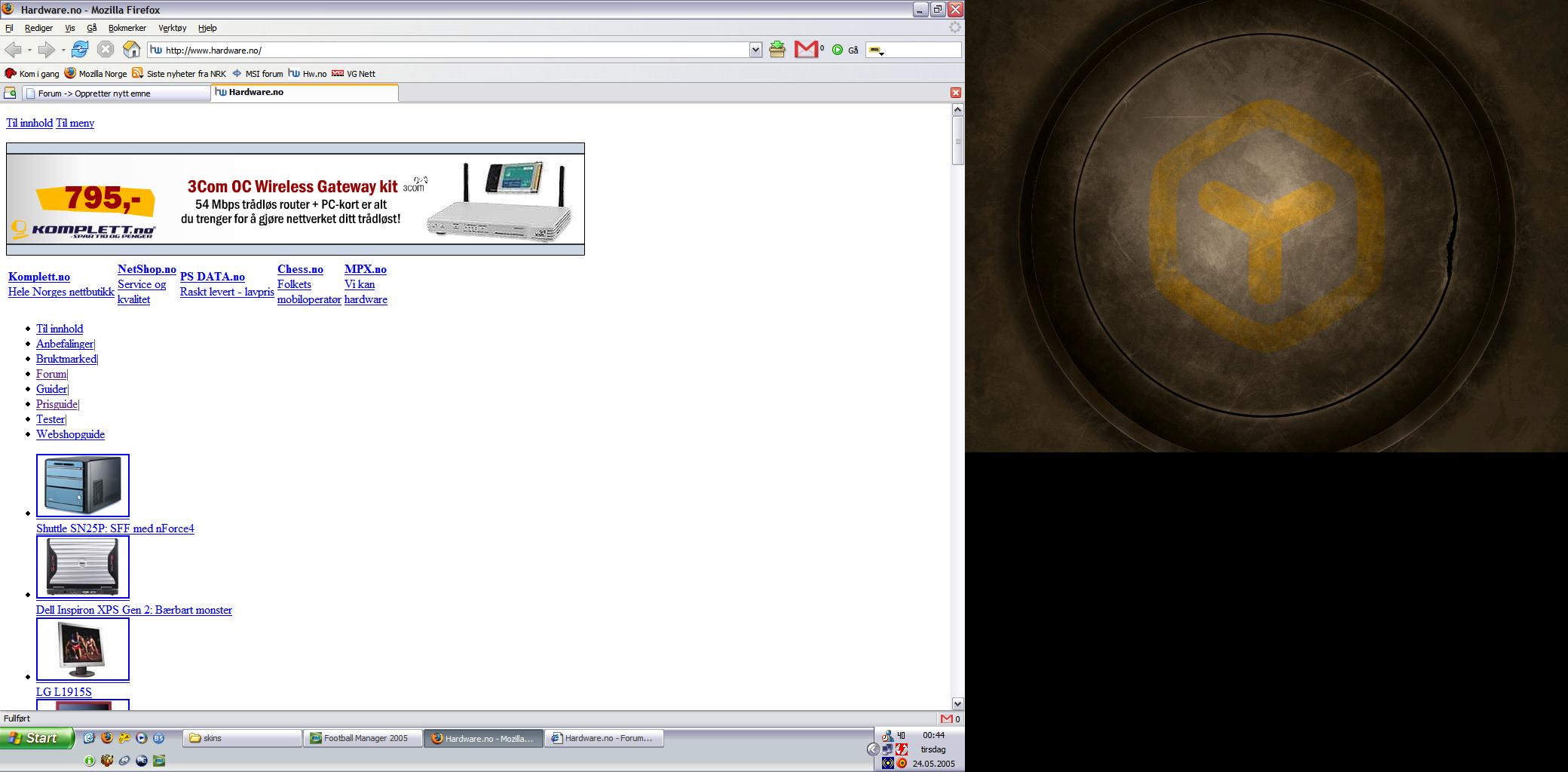The width and height of the screenshot is (1568, 772).
Task: Click the page scrollbar down arrow
Action: click(x=957, y=703)
